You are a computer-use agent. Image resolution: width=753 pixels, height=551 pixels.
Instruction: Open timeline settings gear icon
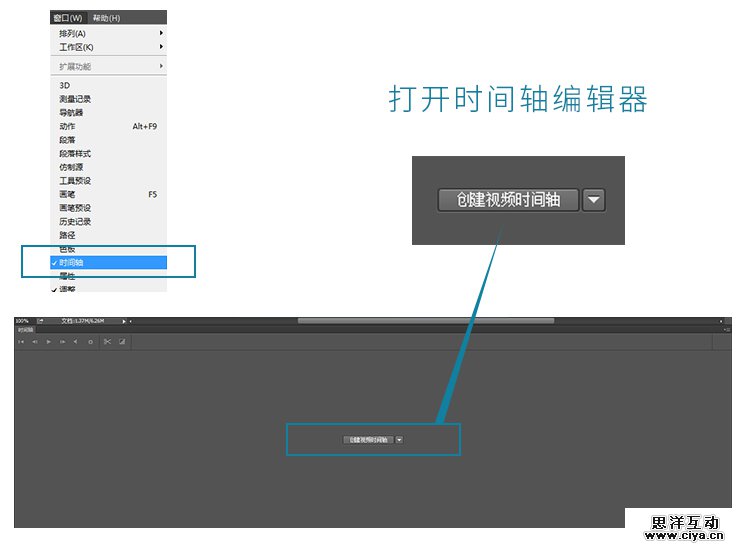tap(91, 342)
